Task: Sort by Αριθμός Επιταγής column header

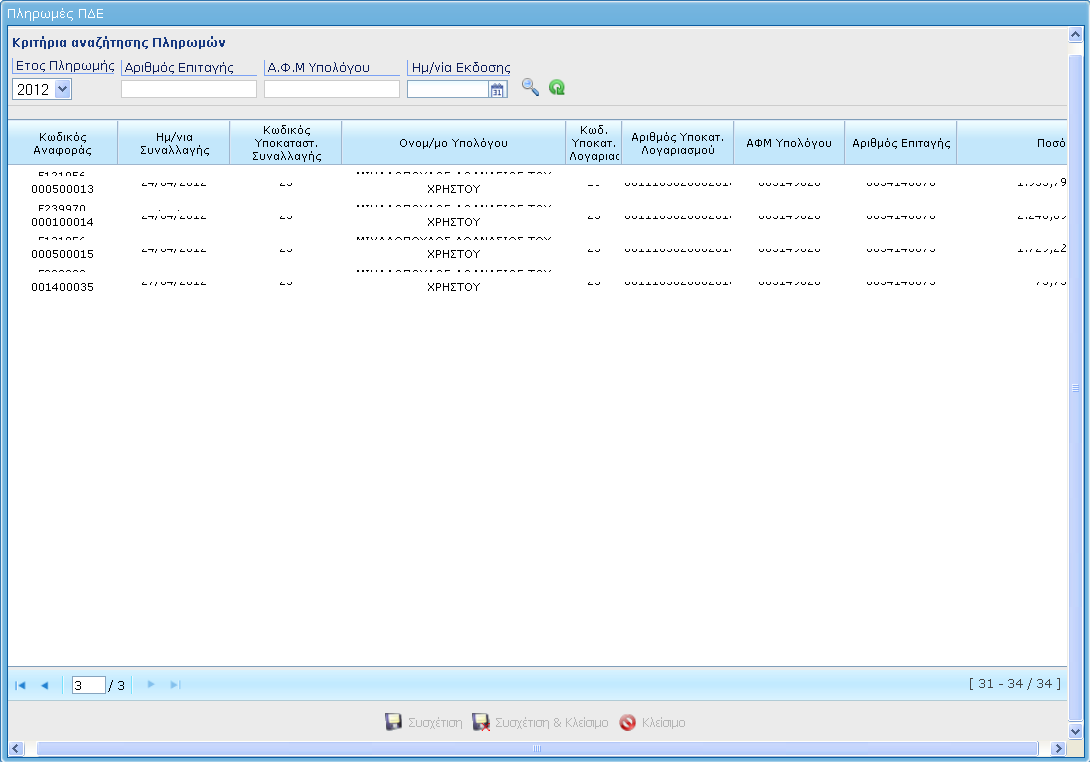Action: (901, 143)
